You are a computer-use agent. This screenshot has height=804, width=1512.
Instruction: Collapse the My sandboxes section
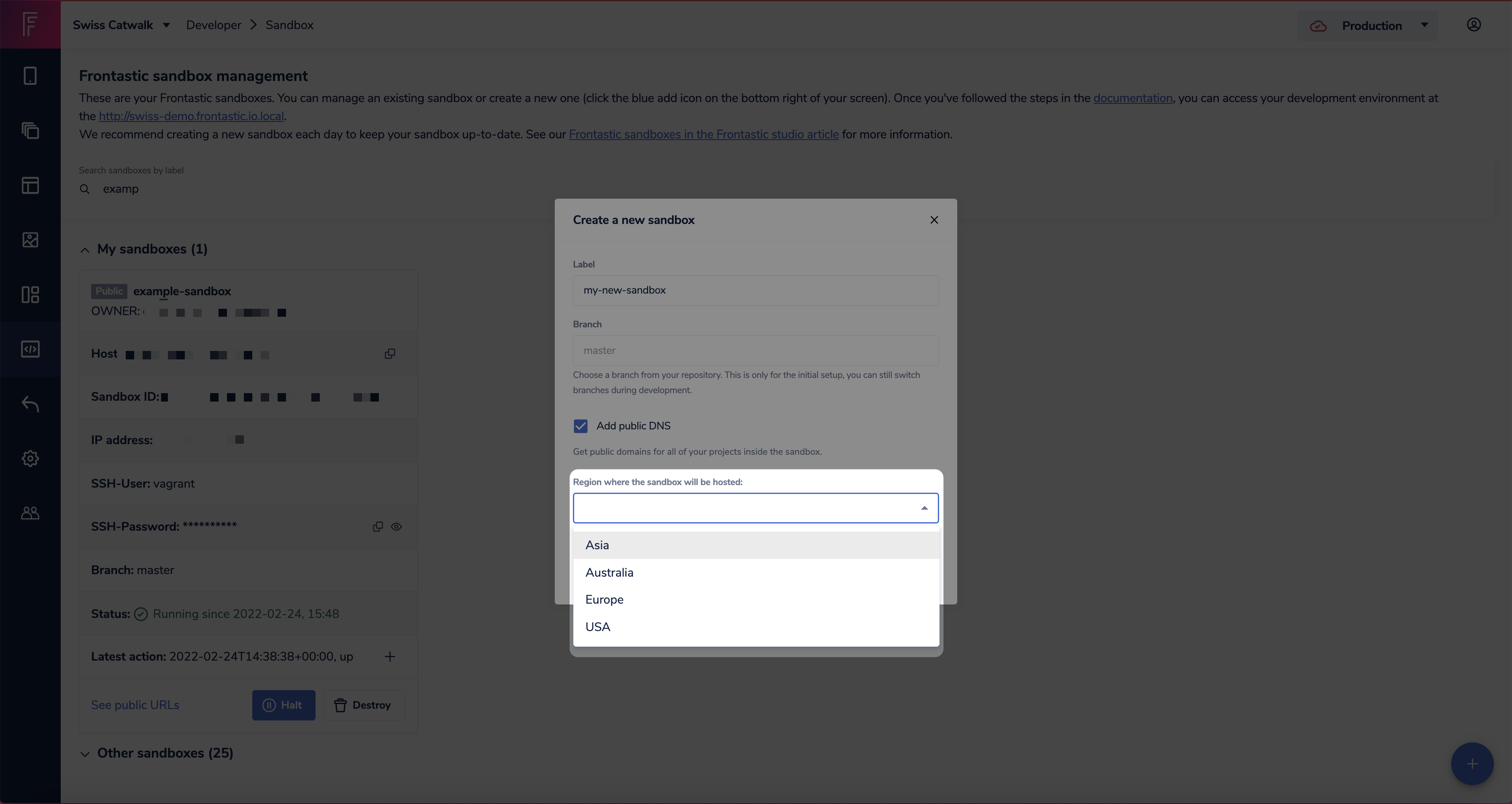pos(85,250)
